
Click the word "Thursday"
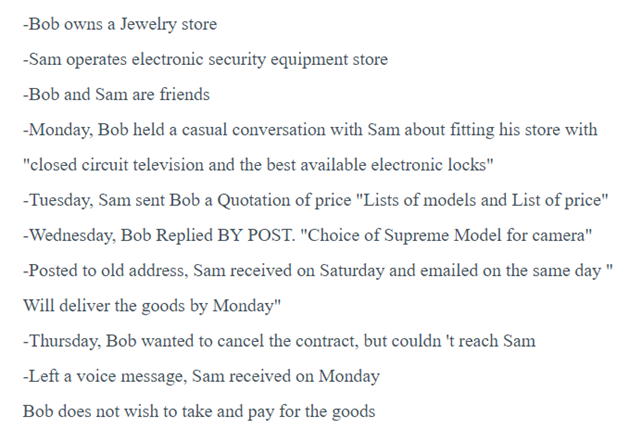click(x=62, y=341)
